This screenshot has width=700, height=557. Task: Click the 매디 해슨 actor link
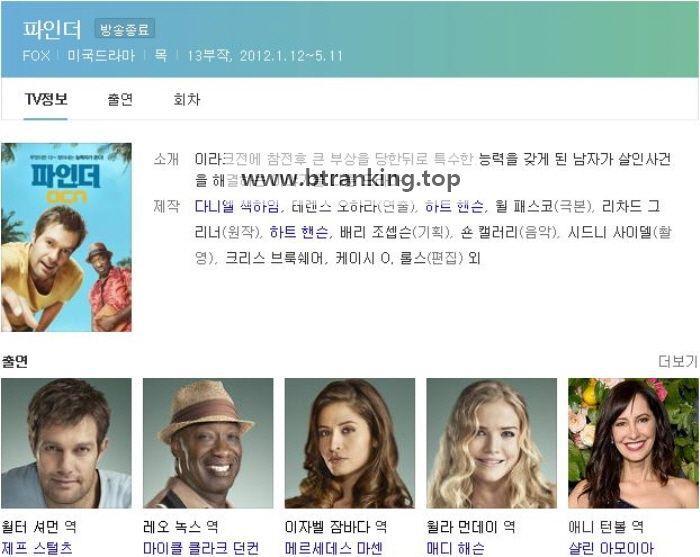[455, 548]
